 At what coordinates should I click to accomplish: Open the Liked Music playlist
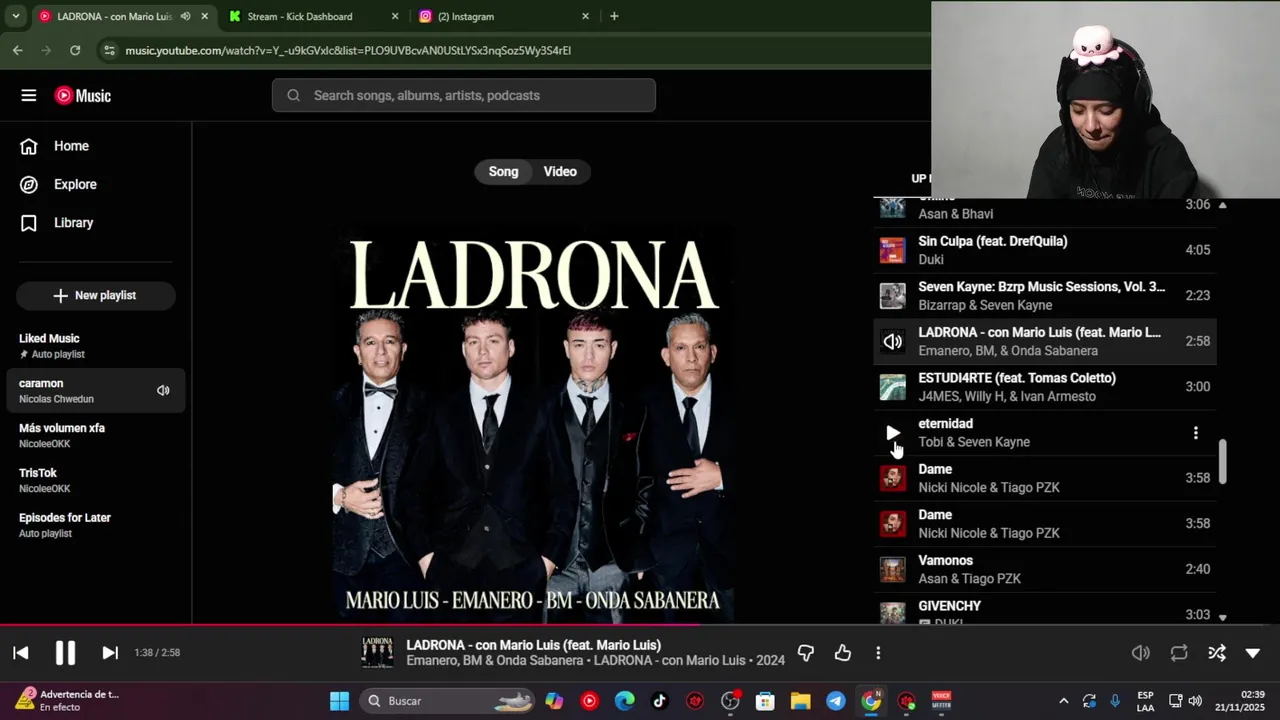[96, 346]
